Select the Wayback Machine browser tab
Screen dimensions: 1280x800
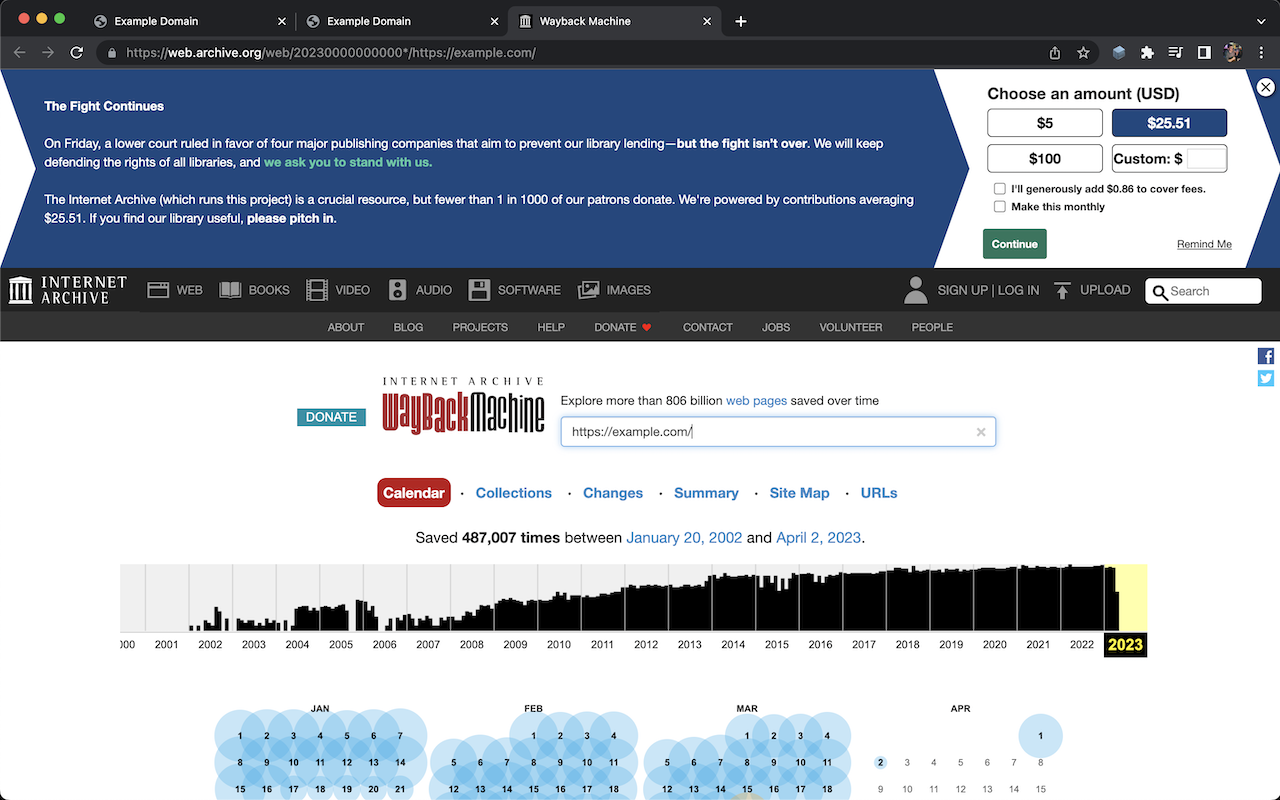click(x=614, y=21)
